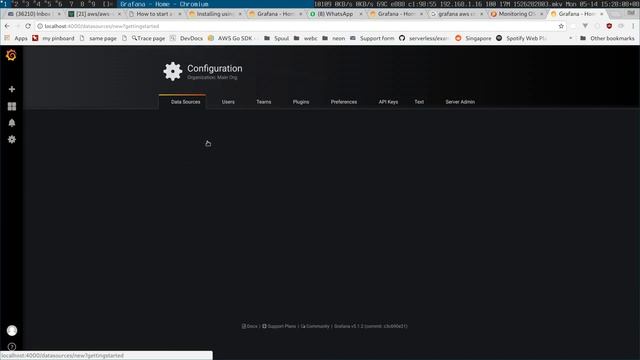This screenshot has width=640, height=360.
Task: Go back with the browser back arrow
Action: pos(7,26)
